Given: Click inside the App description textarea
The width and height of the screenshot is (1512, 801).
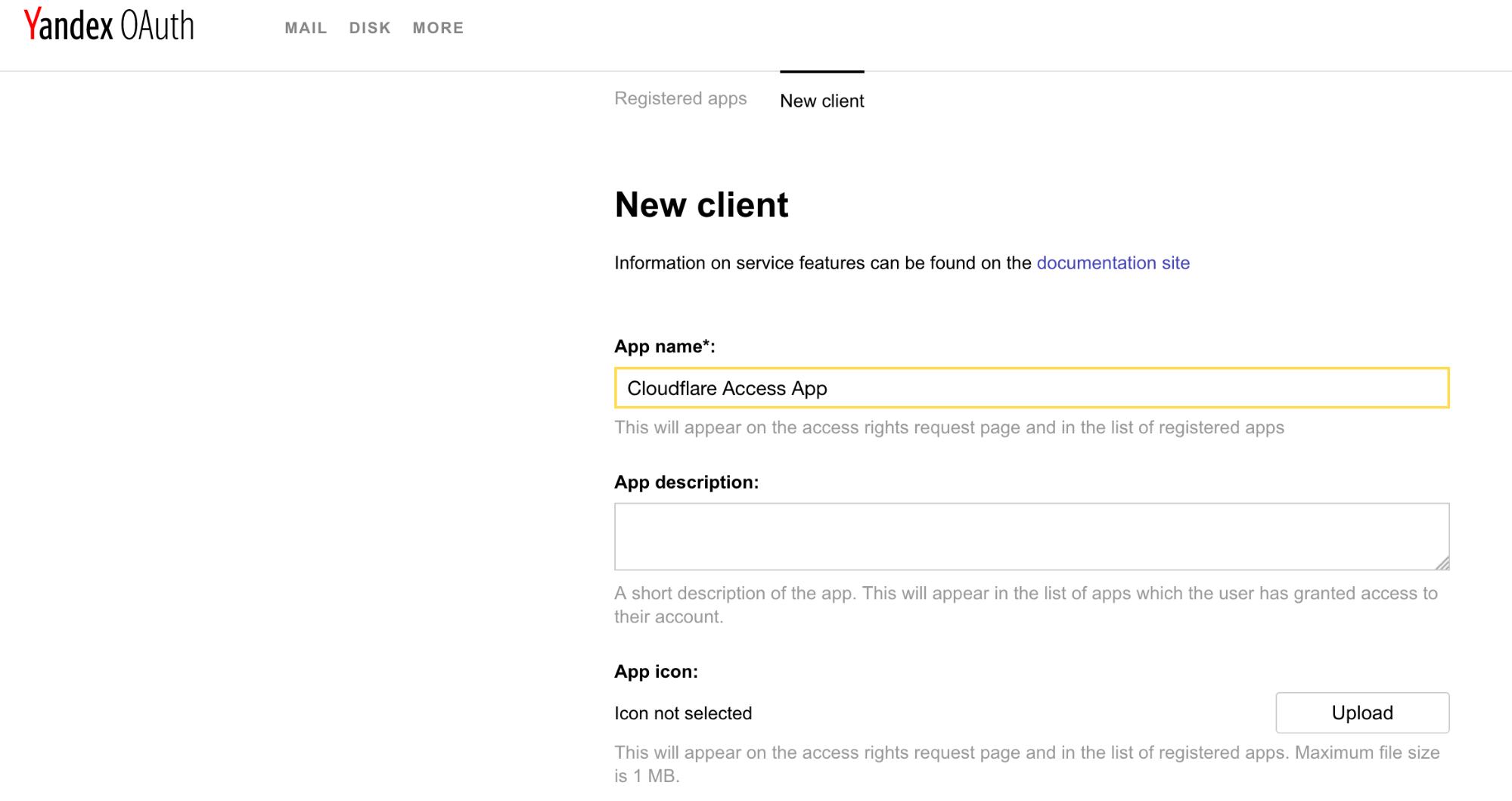Looking at the screenshot, I should [x=1029, y=536].
